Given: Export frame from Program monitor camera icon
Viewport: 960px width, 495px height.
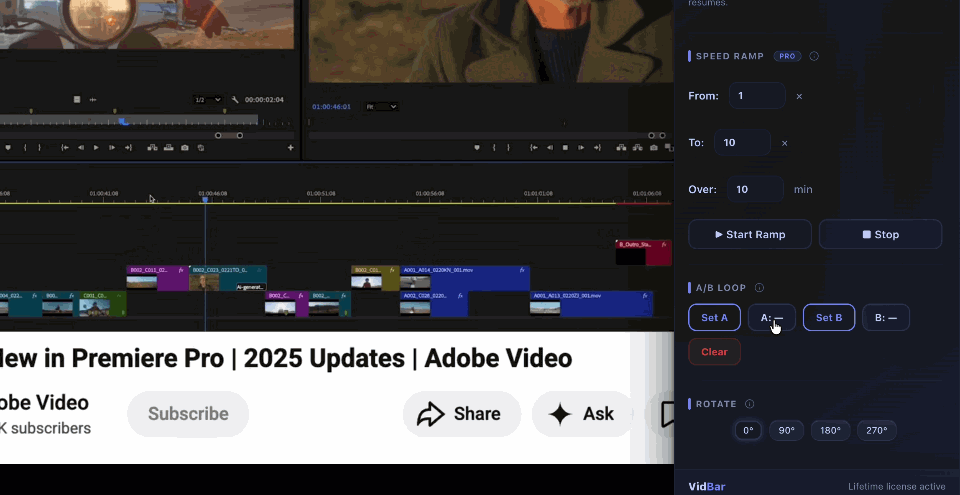Looking at the screenshot, I should pyautogui.click(x=654, y=148).
